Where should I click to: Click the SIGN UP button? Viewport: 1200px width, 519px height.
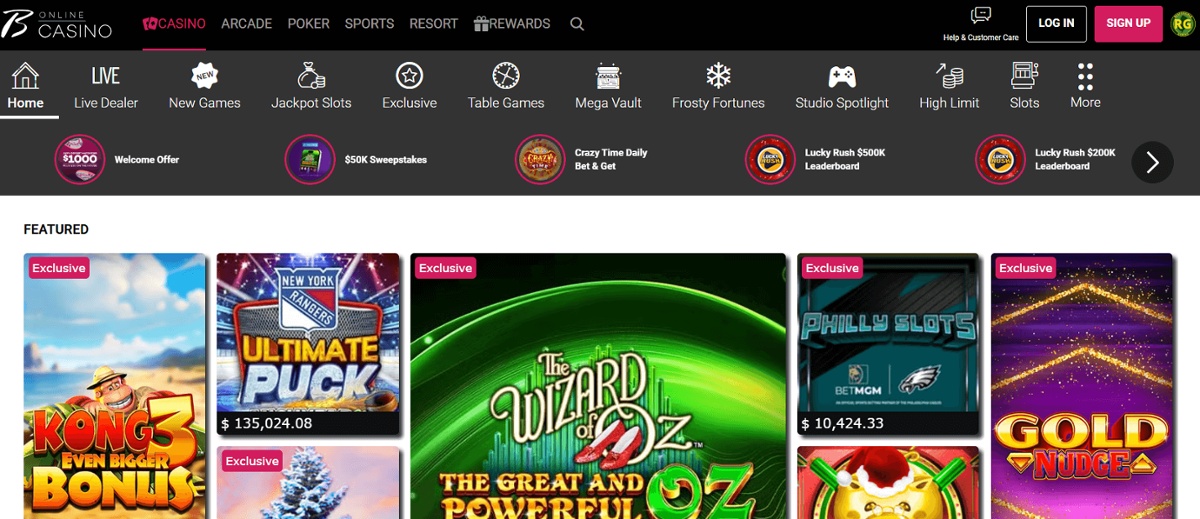tap(1128, 24)
